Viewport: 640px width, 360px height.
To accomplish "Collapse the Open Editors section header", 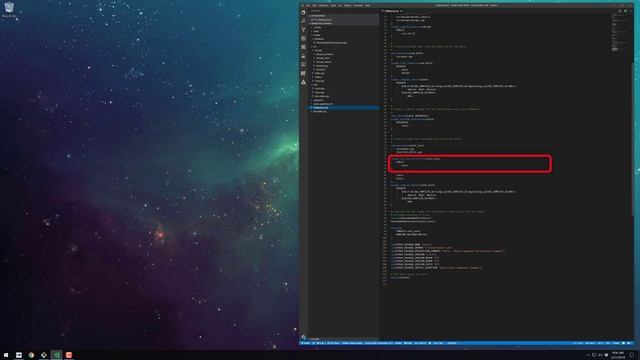I will point(344,16).
